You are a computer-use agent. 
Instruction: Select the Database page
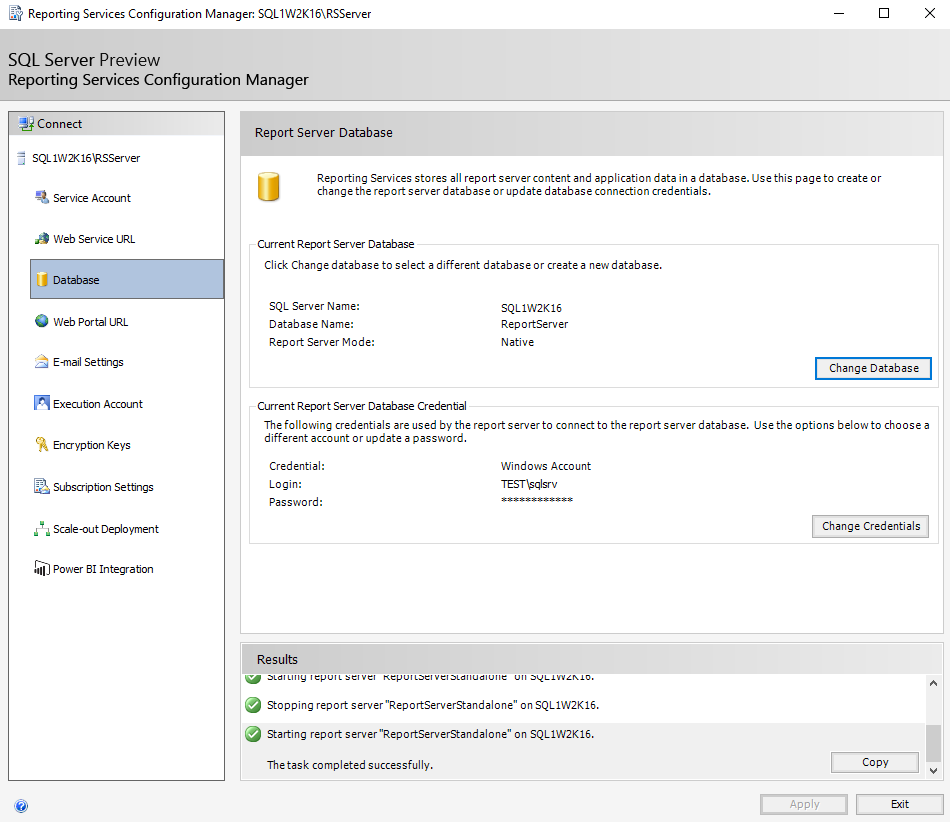127,279
